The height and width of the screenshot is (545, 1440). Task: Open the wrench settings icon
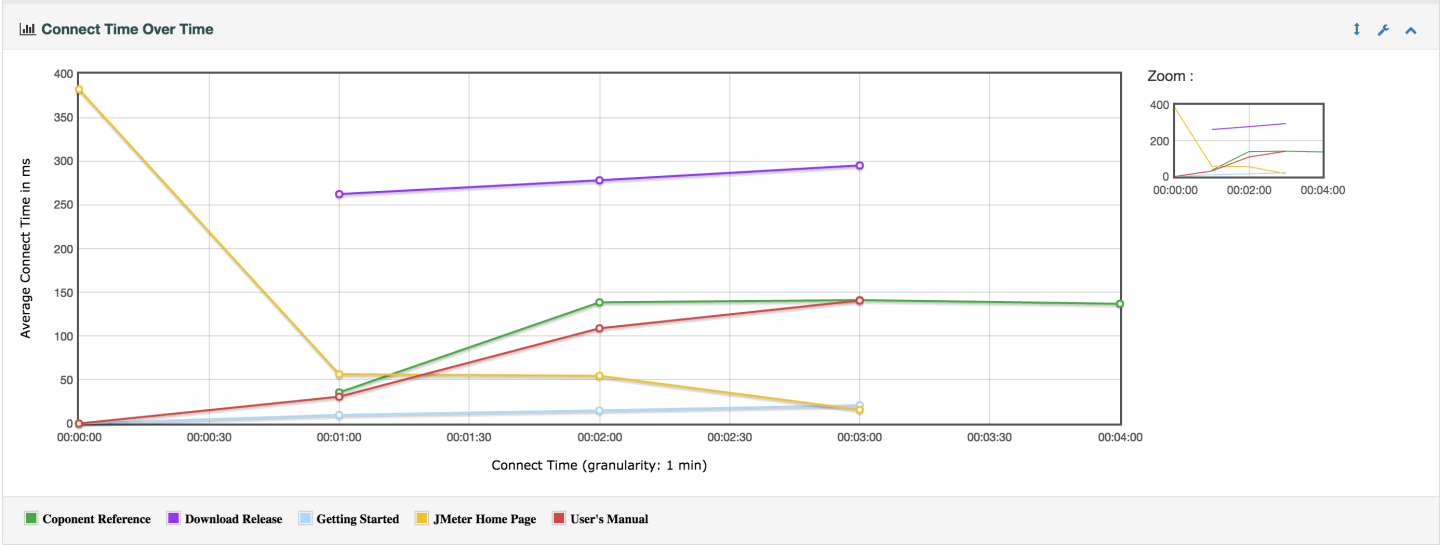point(1384,30)
